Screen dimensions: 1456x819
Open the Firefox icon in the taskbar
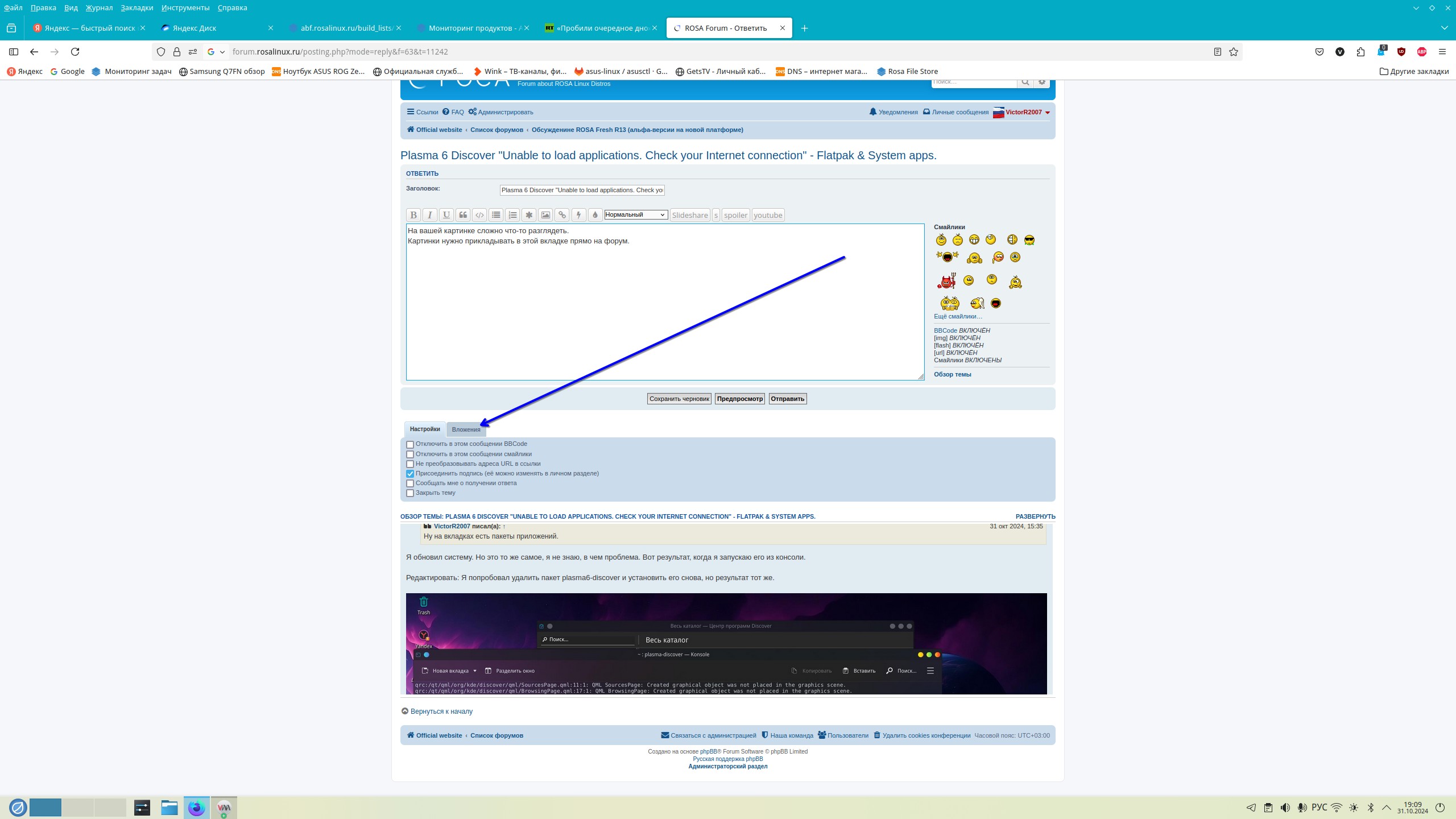196,808
